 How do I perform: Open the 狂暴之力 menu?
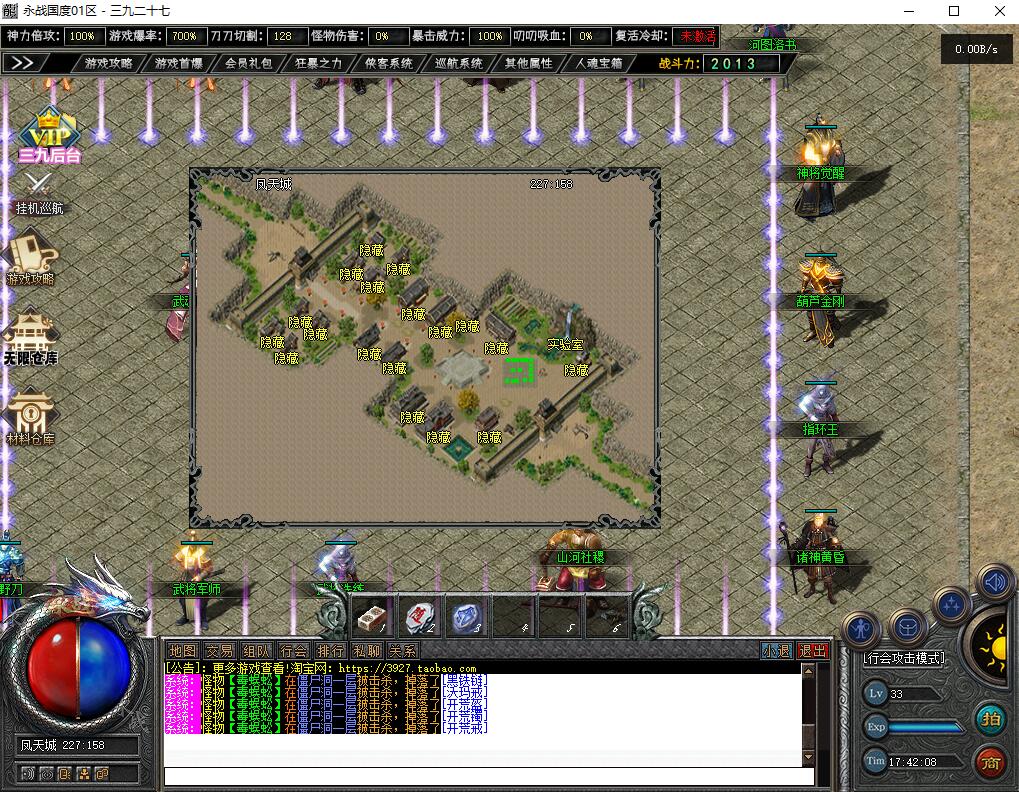(x=318, y=63)
